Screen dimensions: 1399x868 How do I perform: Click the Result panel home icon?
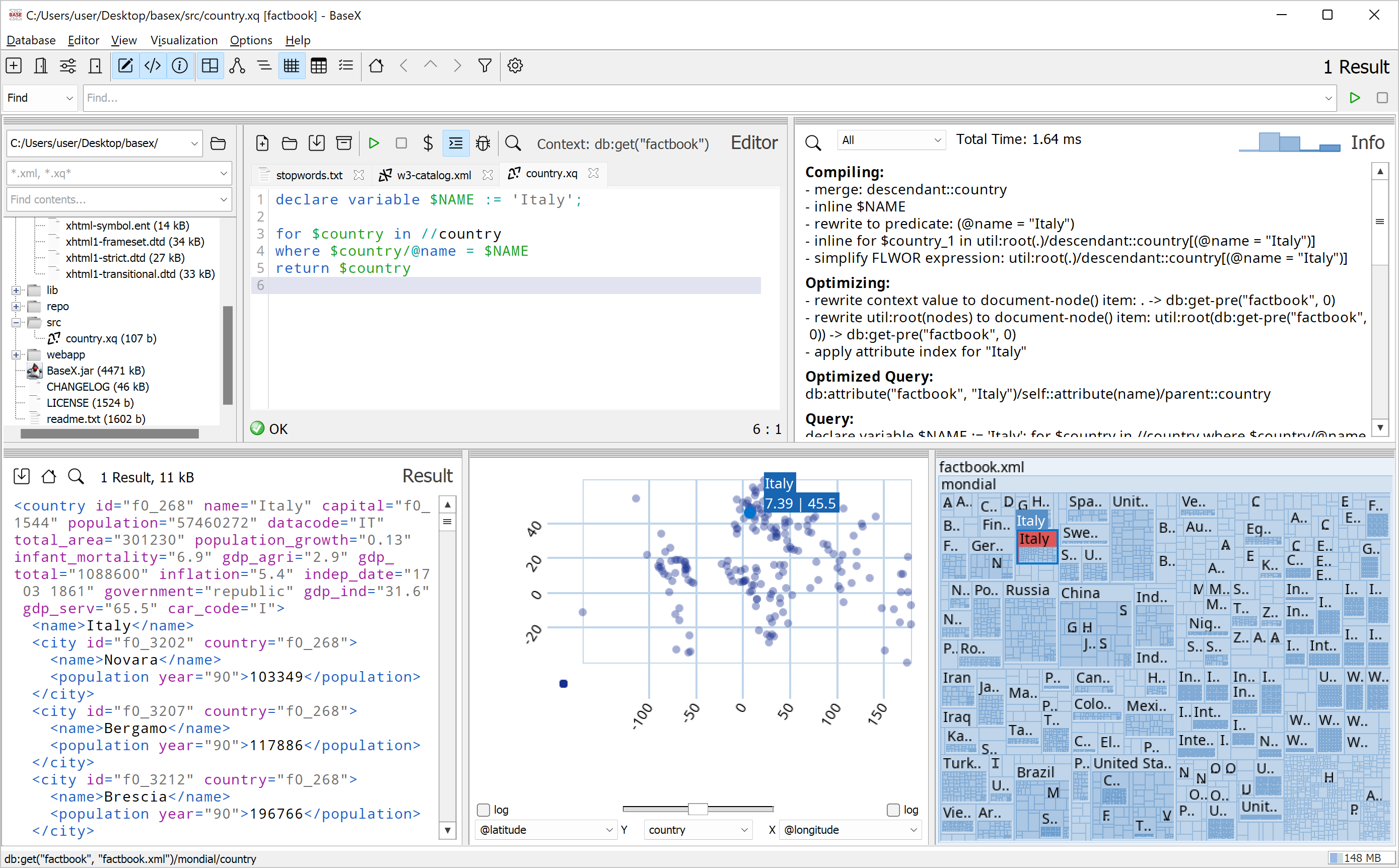pos(49,476)
